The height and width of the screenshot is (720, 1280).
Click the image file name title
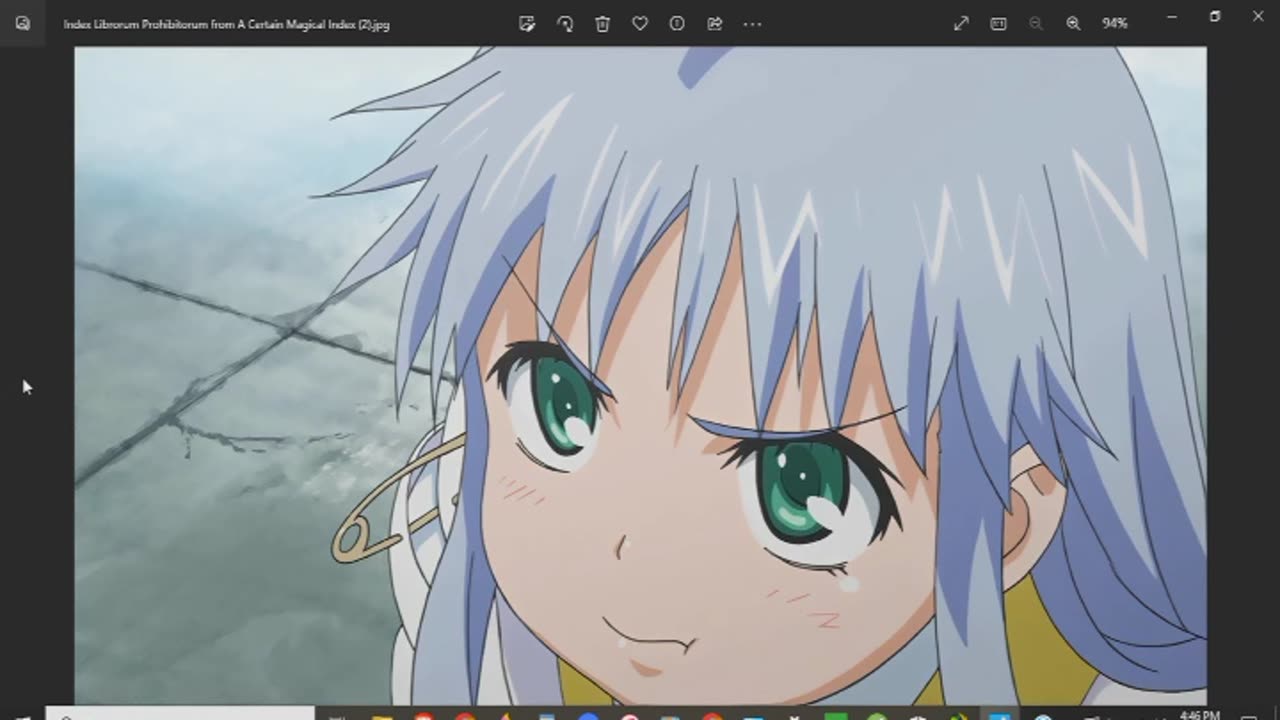(227, 24)
